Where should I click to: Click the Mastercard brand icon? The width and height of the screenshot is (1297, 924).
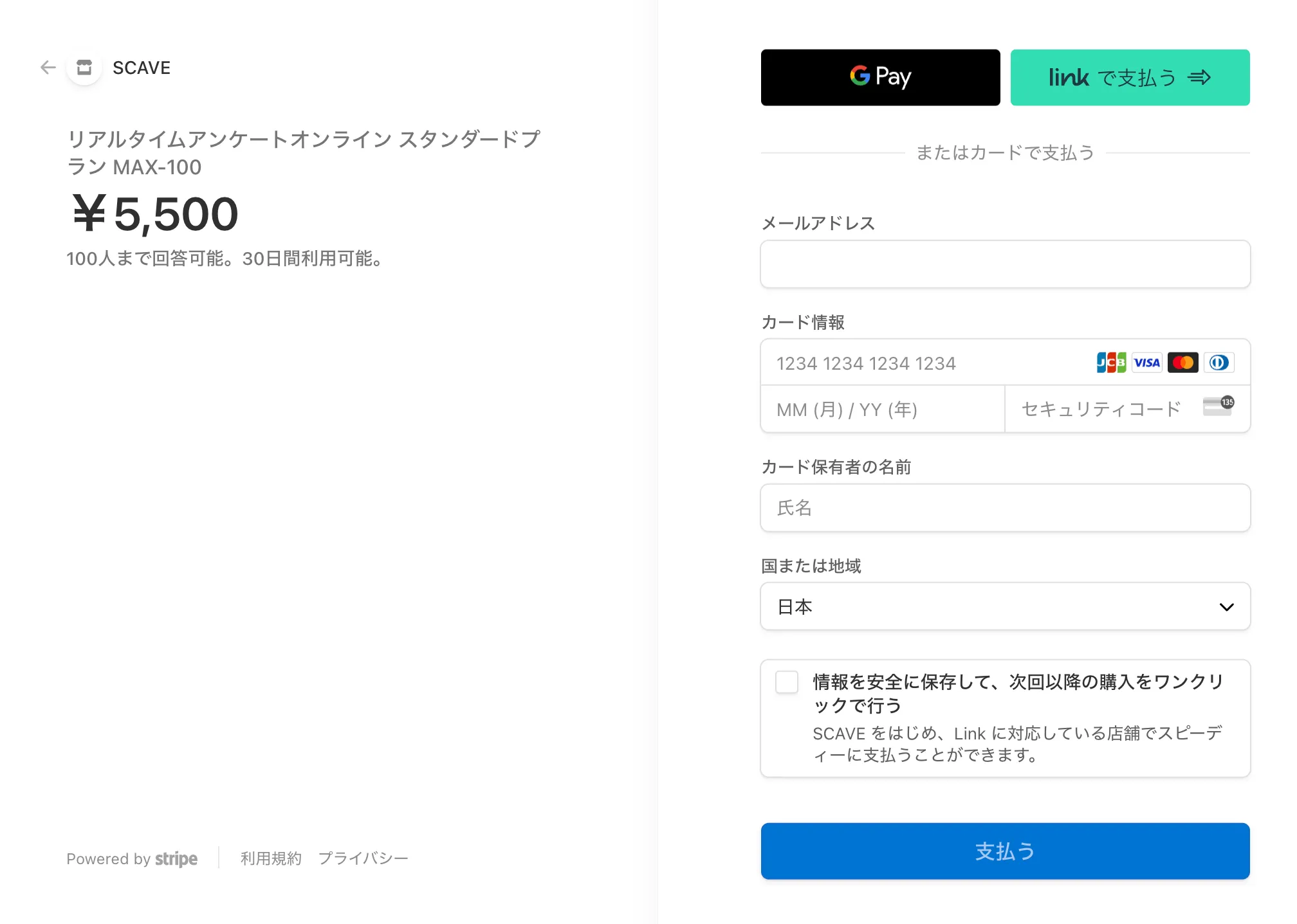click(1182, 362)
